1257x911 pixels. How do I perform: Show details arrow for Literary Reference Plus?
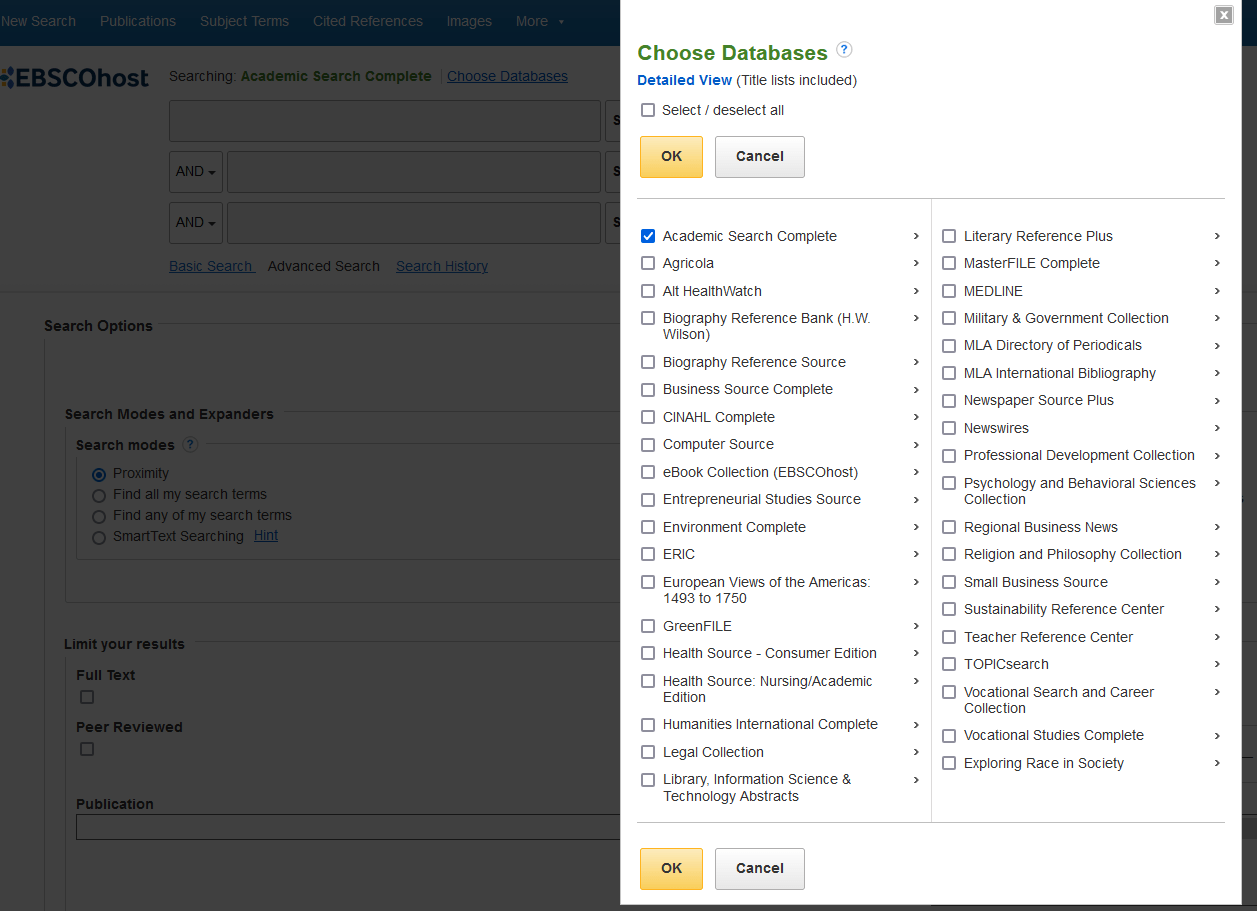point(1217,236)
